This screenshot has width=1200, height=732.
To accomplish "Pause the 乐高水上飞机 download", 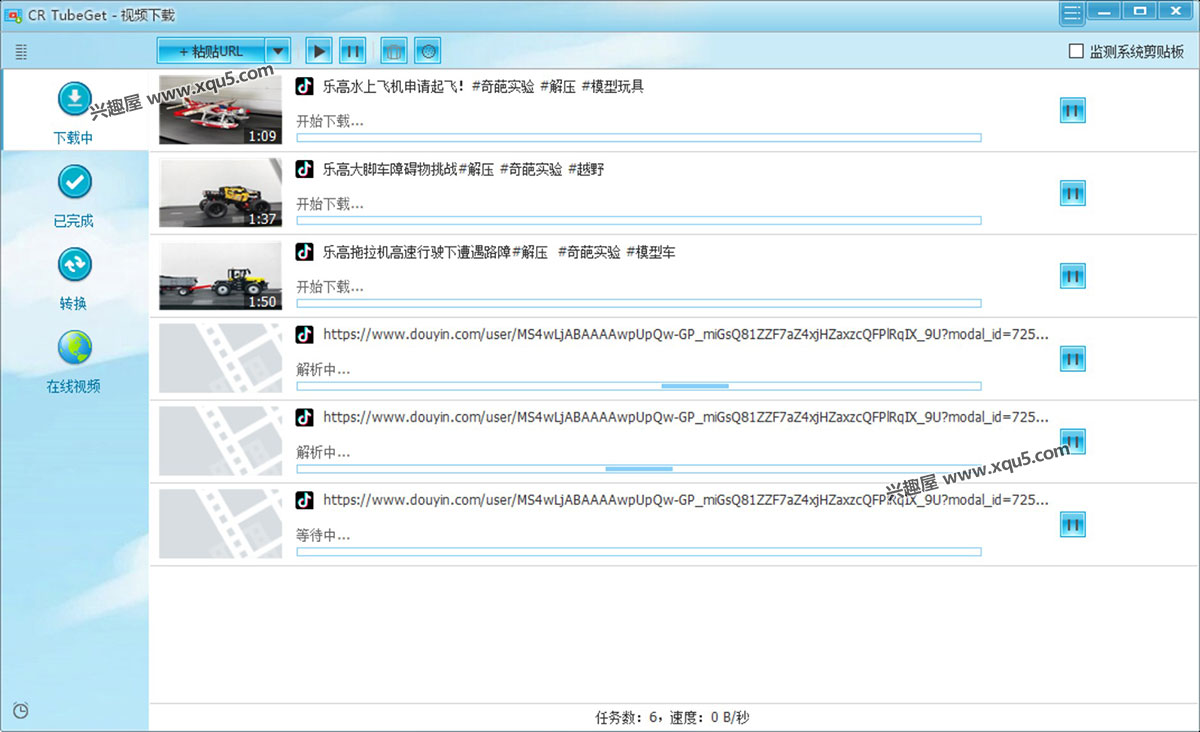I will click(1073, 110).
